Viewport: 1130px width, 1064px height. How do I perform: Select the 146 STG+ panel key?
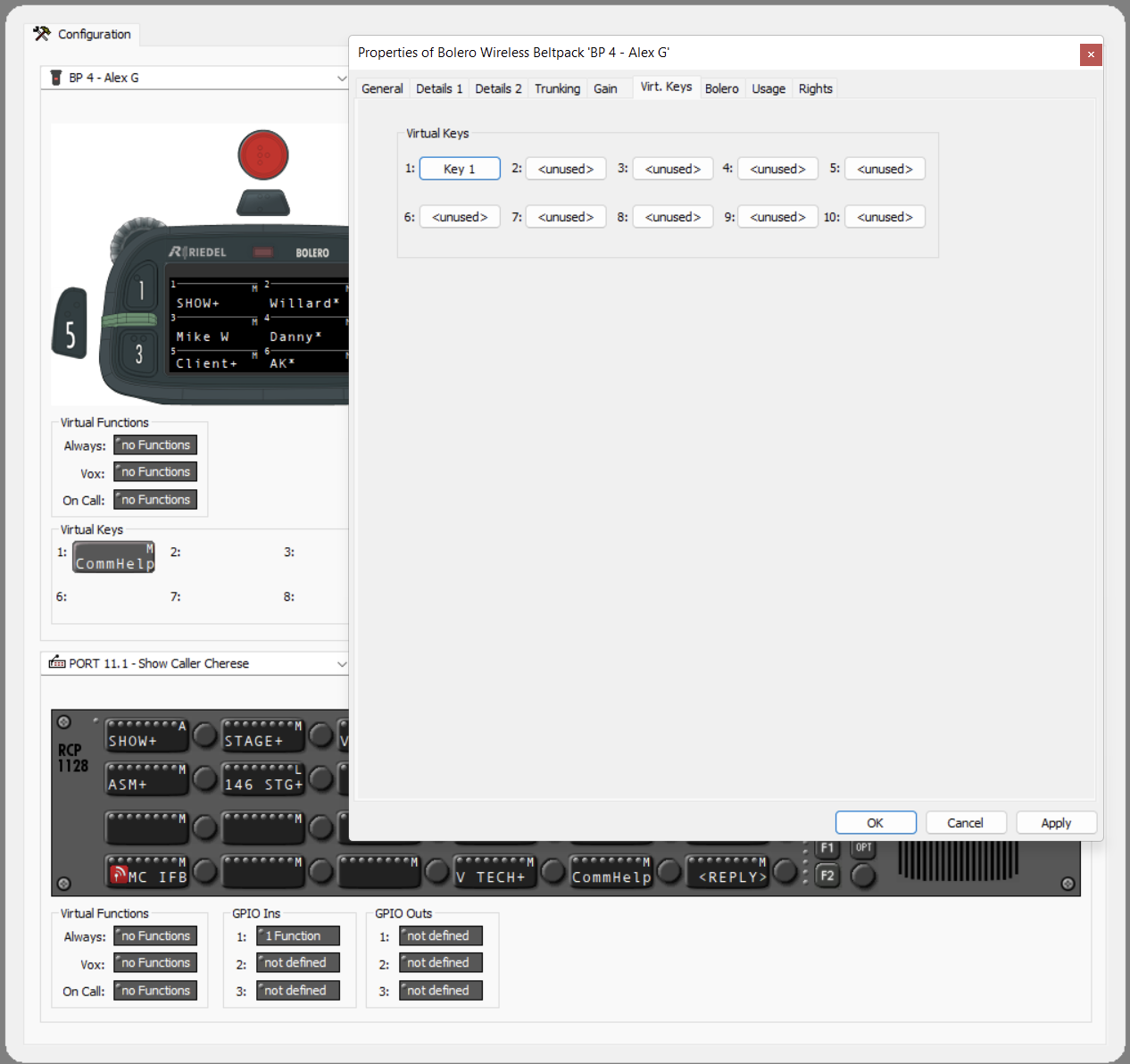pos(263,778)
